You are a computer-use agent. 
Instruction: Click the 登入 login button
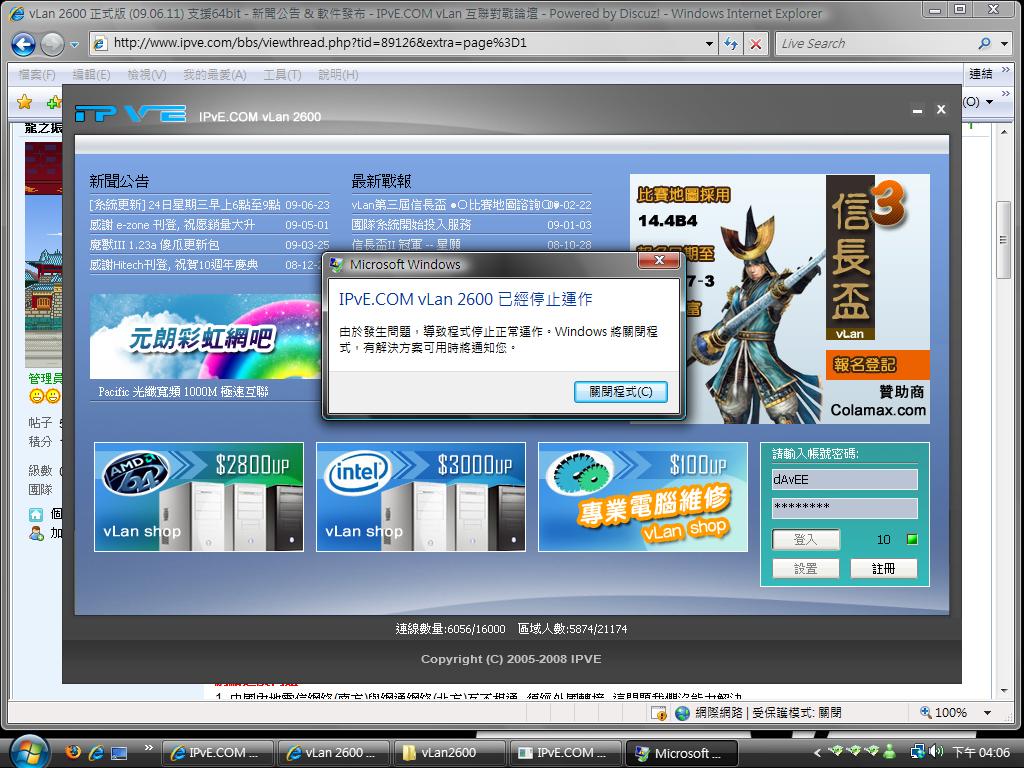pyautogui.click(x=805, y=539)
